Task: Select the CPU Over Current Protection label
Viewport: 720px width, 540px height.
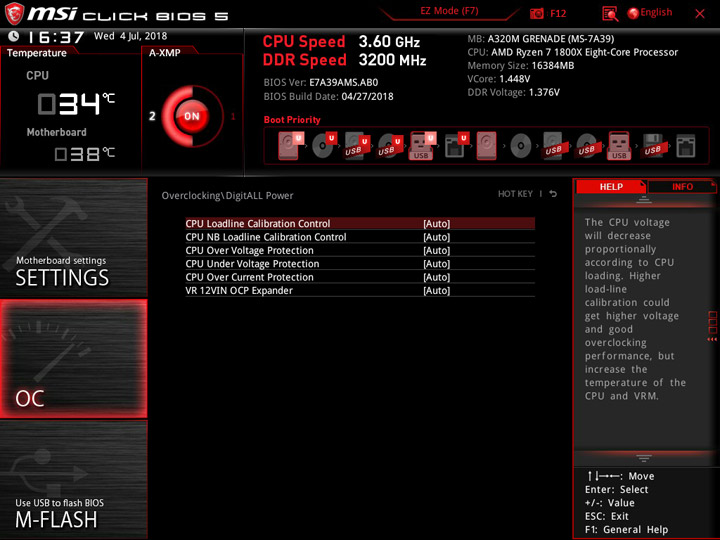Action: point(249,277)
